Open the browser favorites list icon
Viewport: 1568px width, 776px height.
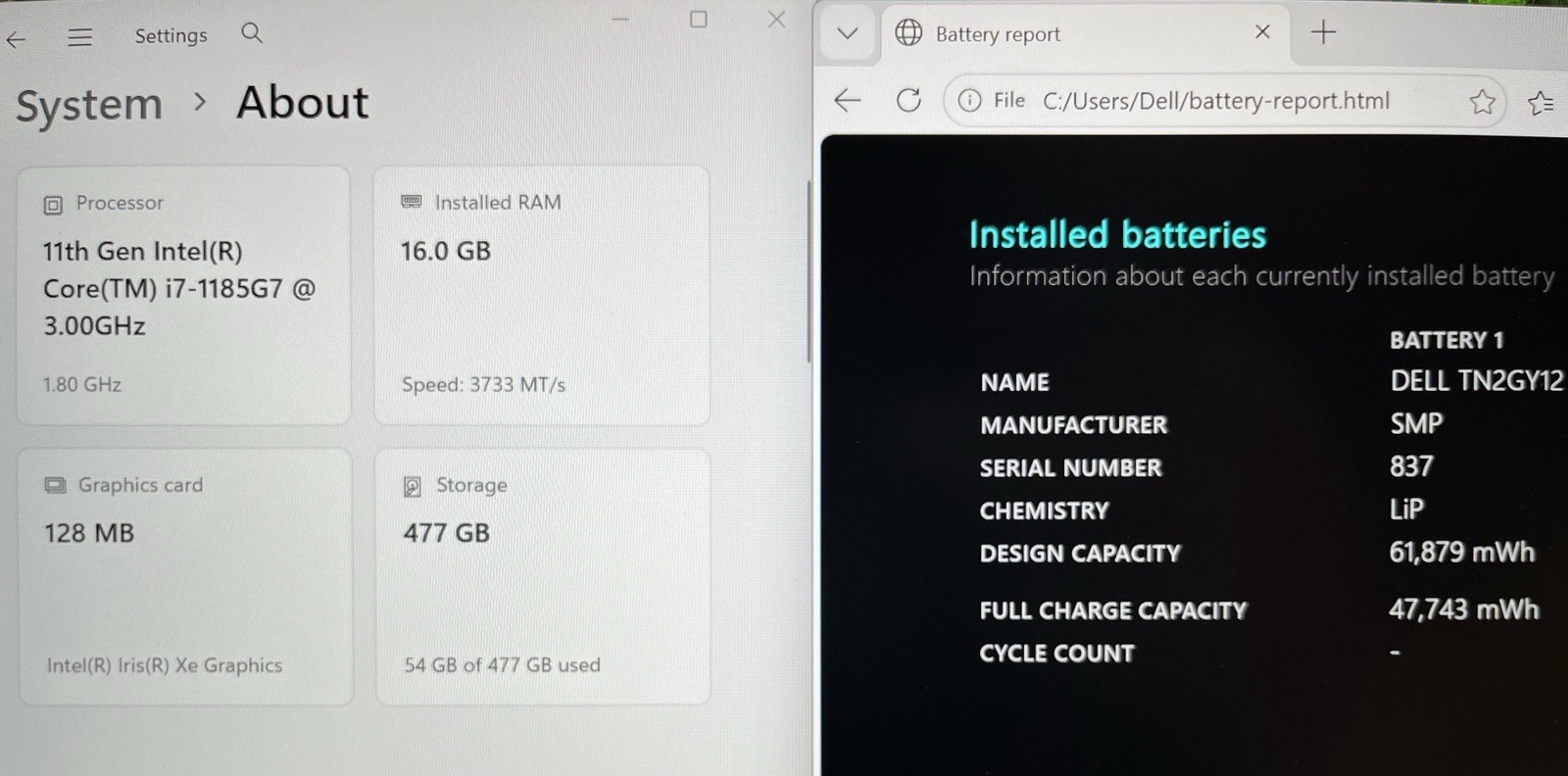(1541, 102)
